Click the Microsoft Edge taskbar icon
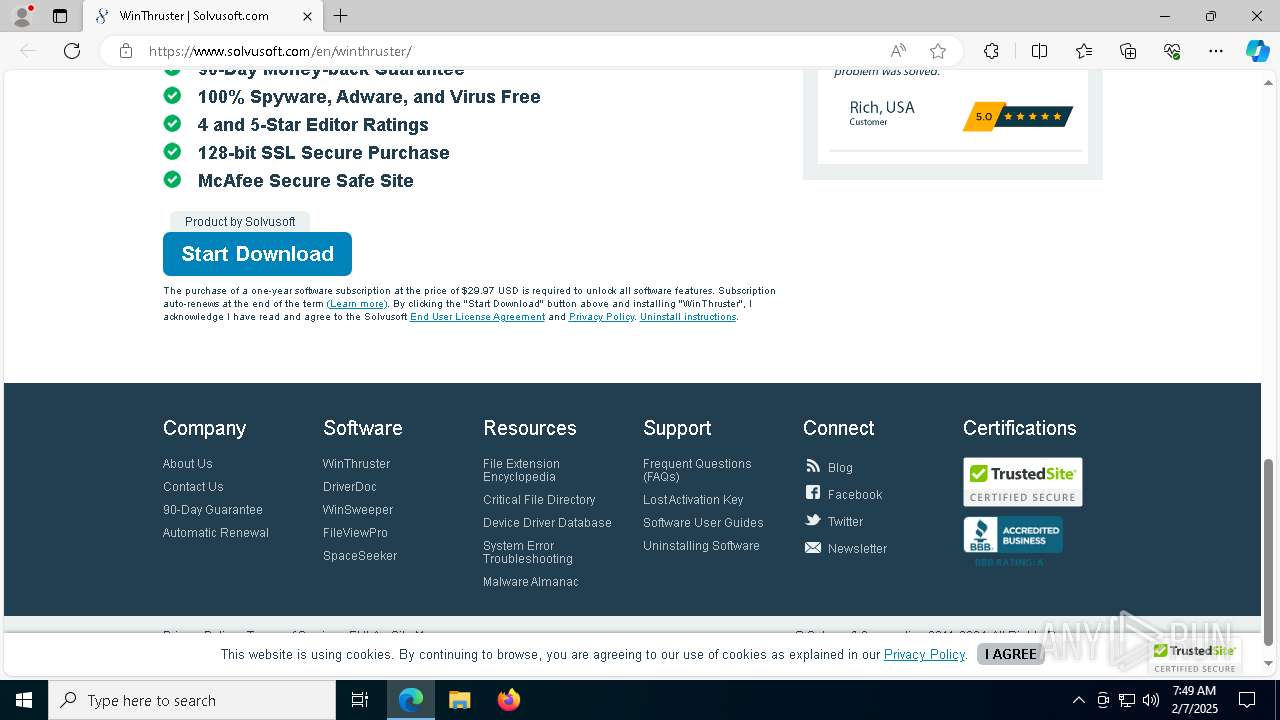The width and height of the screenshot is (1280, 720). click(411, 700)
